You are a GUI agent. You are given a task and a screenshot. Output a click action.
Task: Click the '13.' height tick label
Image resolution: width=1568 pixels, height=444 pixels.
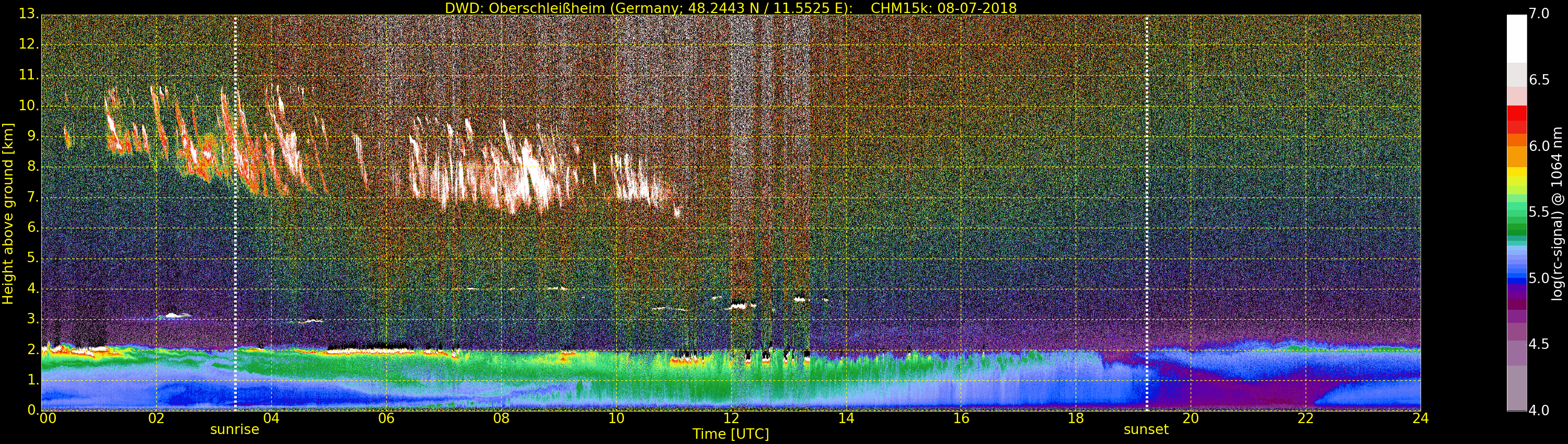[29, 14]
